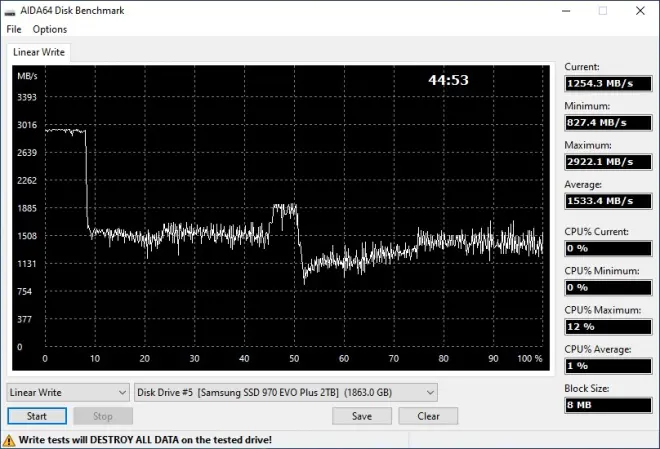The image size is (660, 449).
Task: Click the AIDA64 icon in the title bar
Action: [11, 11]
